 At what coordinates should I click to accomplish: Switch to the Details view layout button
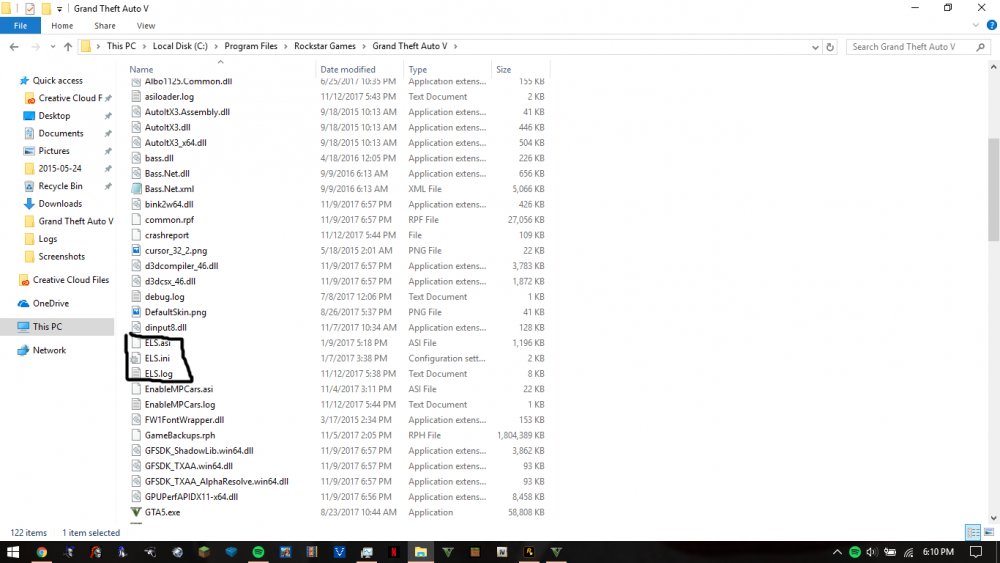tap(973, 532)
